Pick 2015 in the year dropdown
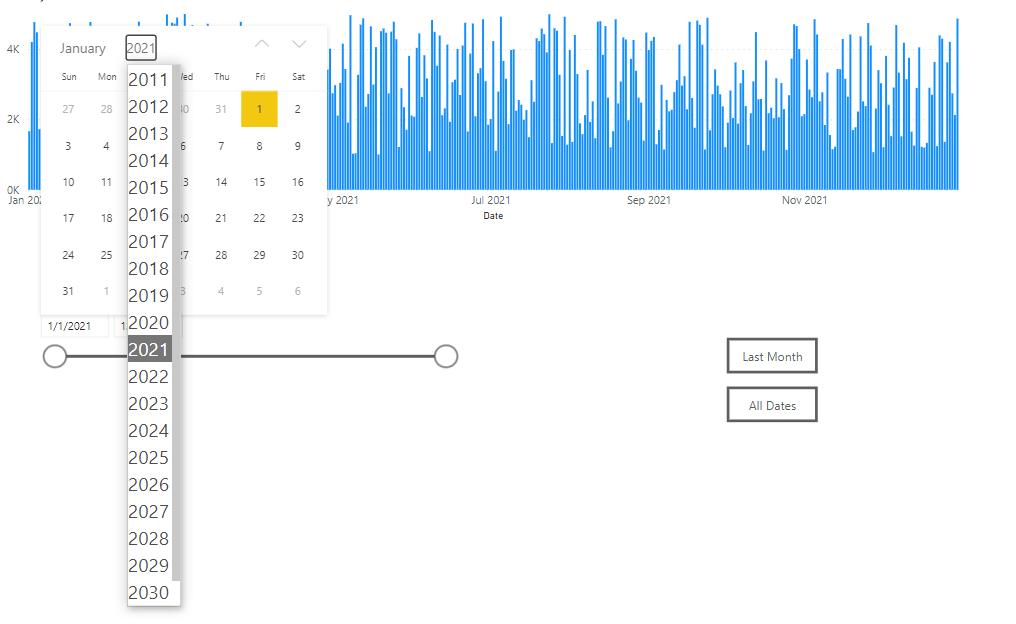 pos(149,188)
